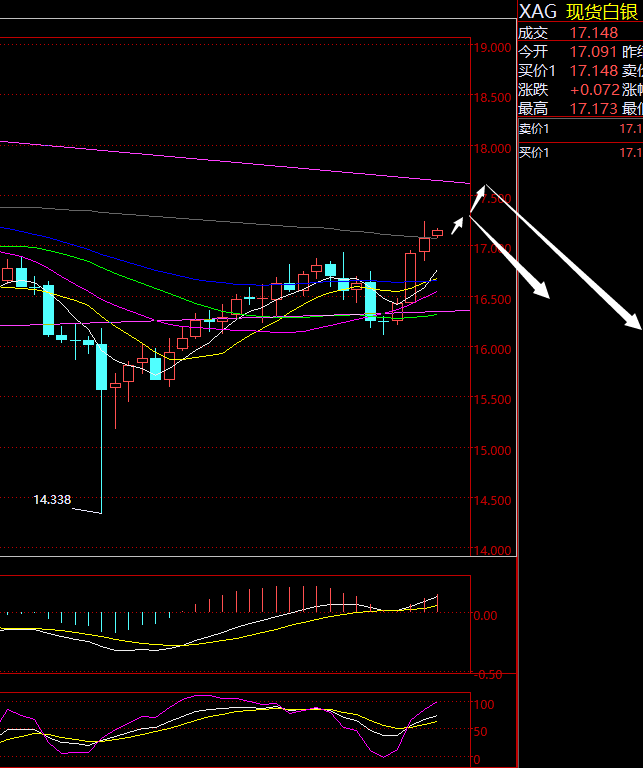Click the 成交 price value 17.148

click(x=594, y=33)
